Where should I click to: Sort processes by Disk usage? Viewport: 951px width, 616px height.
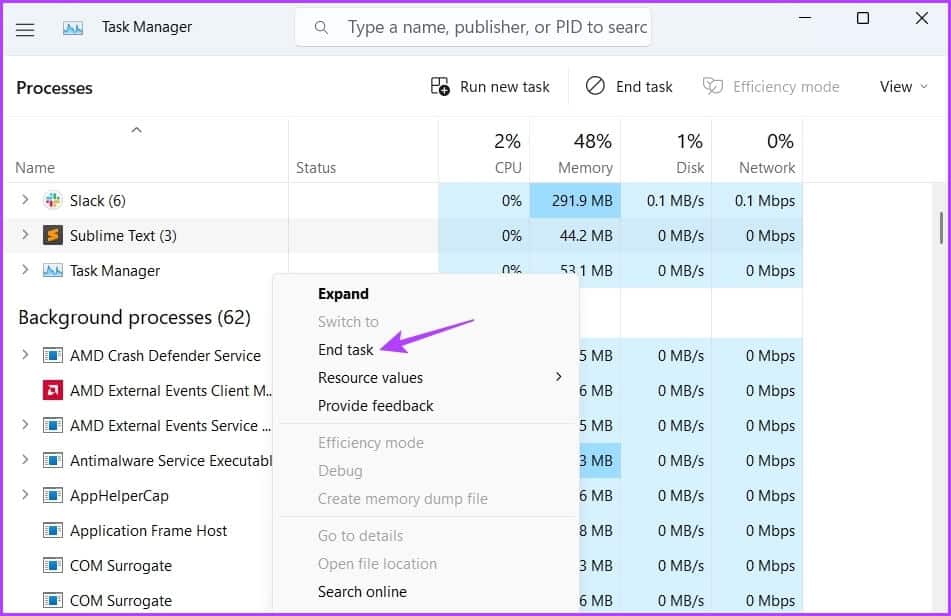[666, 153]
